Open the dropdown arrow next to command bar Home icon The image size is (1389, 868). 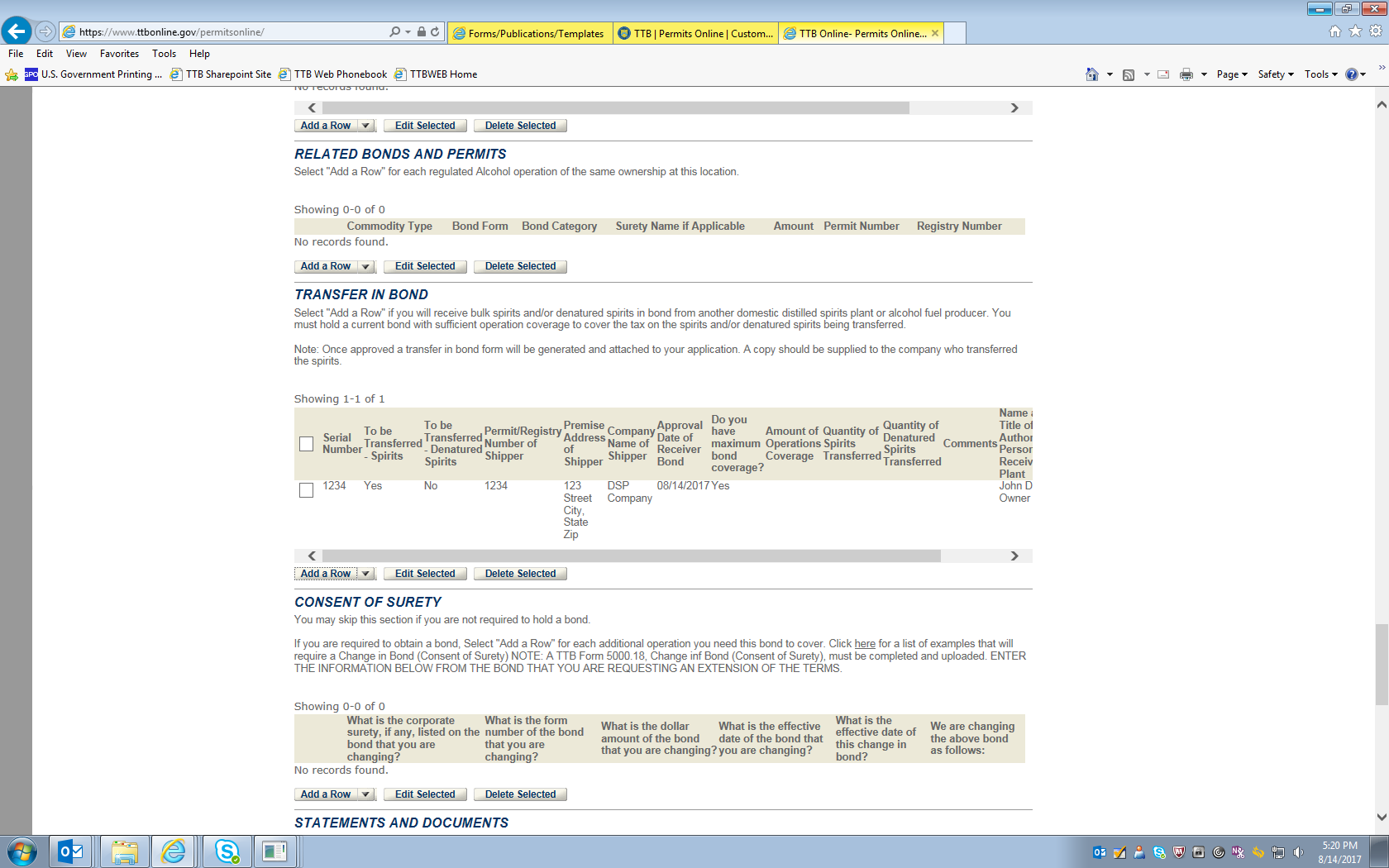[1110, 74]
